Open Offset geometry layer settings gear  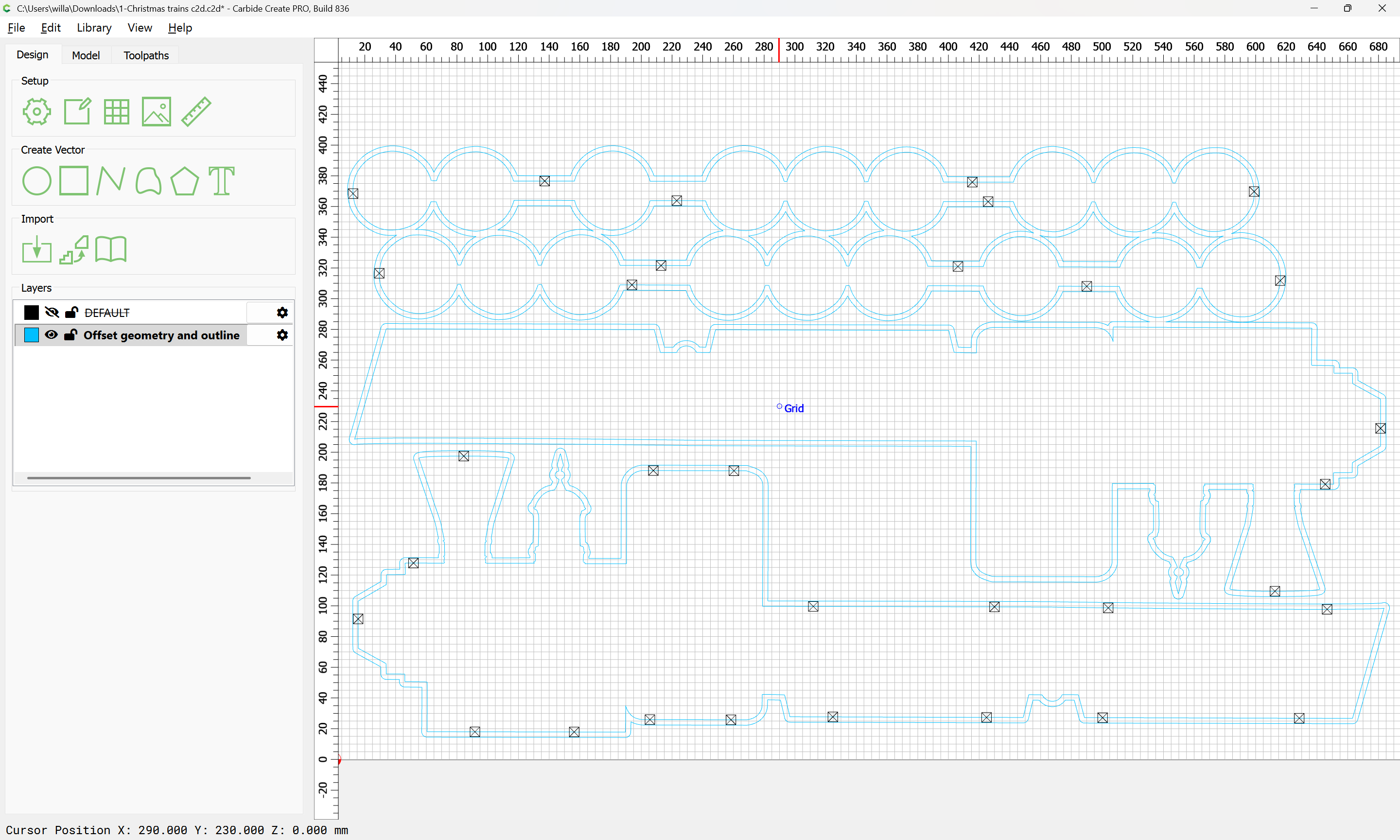[x=282, y=335]
